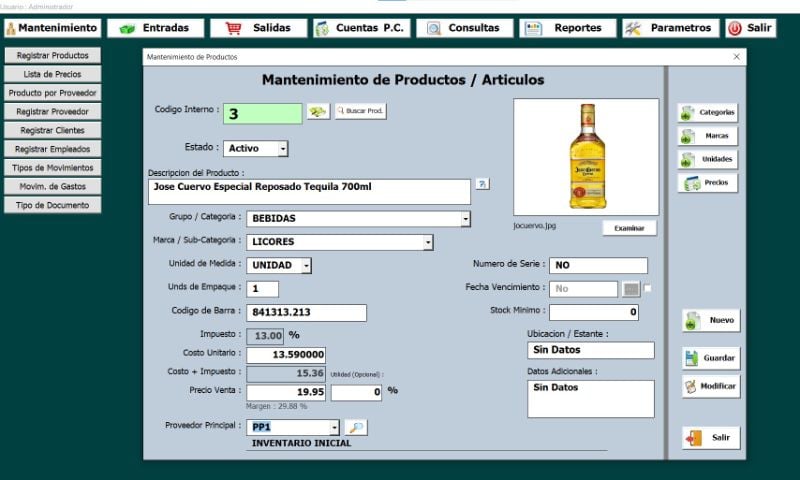Click the Margen : 29.88 % text
The image size is (800, 480).
click(277, 407)
